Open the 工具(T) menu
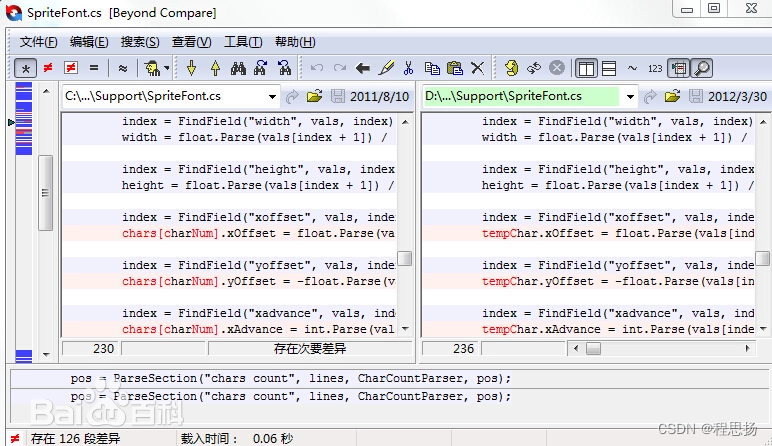The height and width of the screenshot is (446, 772). [243, 42]
